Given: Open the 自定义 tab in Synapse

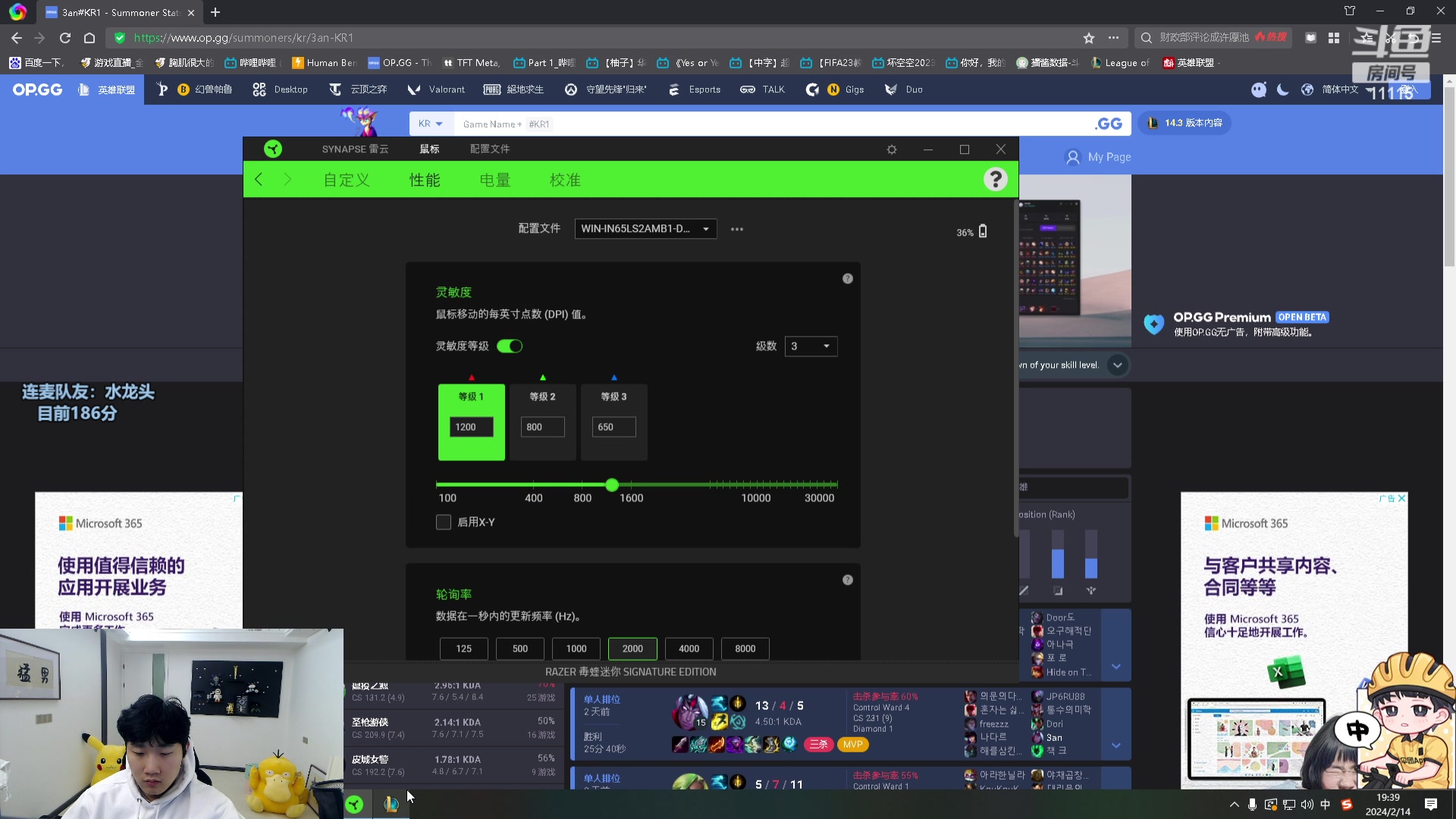Looking at the screenshot, I should [347, 180].
